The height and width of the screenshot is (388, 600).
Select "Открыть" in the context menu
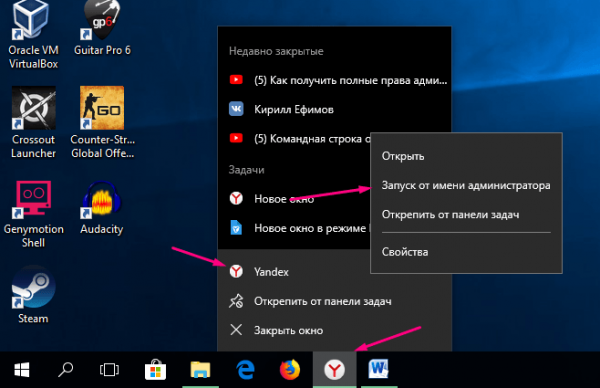pos(466,156)
